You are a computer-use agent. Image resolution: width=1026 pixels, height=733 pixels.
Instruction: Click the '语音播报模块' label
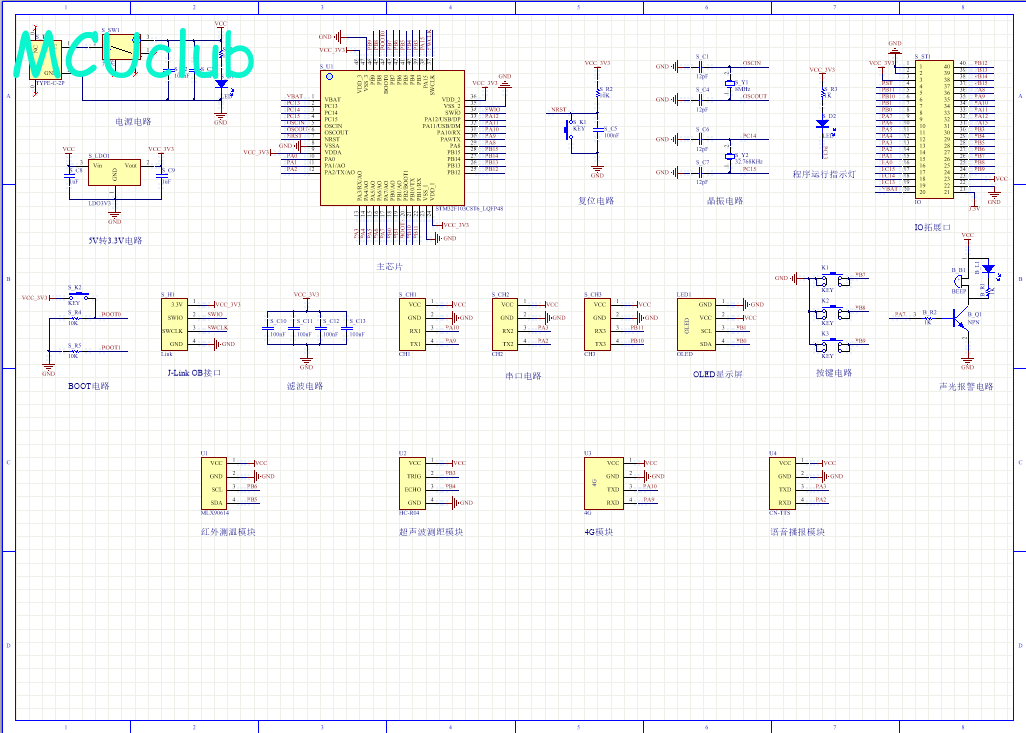[798, 532]
